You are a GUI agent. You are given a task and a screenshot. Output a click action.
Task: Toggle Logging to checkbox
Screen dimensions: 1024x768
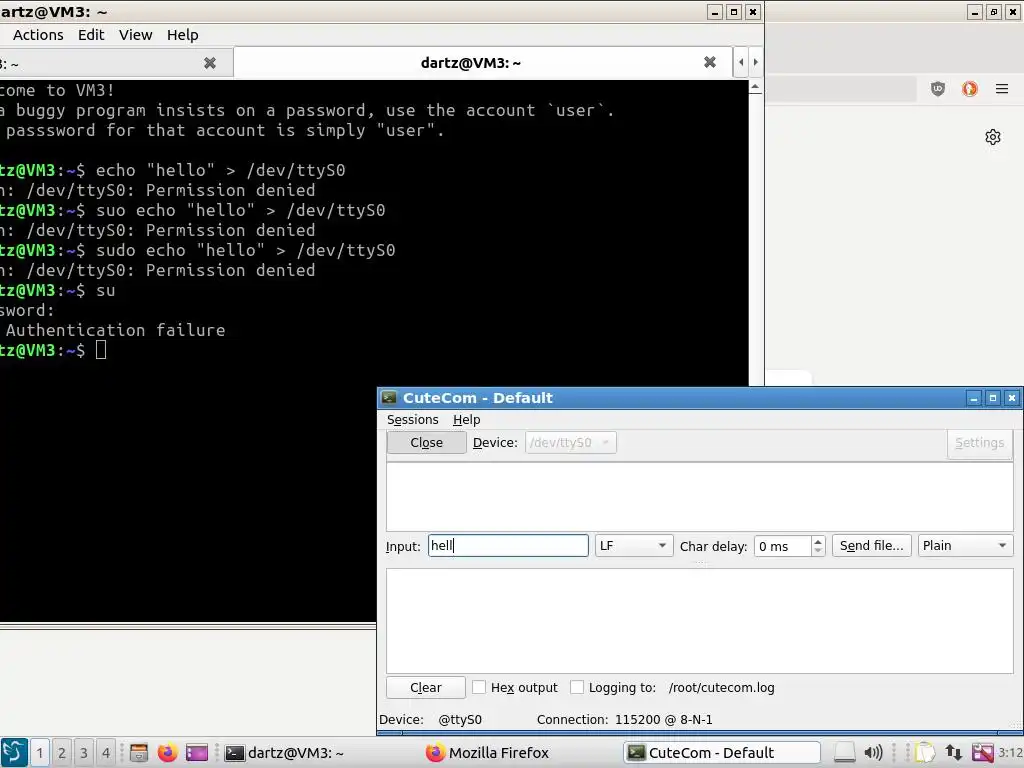click(x=577, y=687)
